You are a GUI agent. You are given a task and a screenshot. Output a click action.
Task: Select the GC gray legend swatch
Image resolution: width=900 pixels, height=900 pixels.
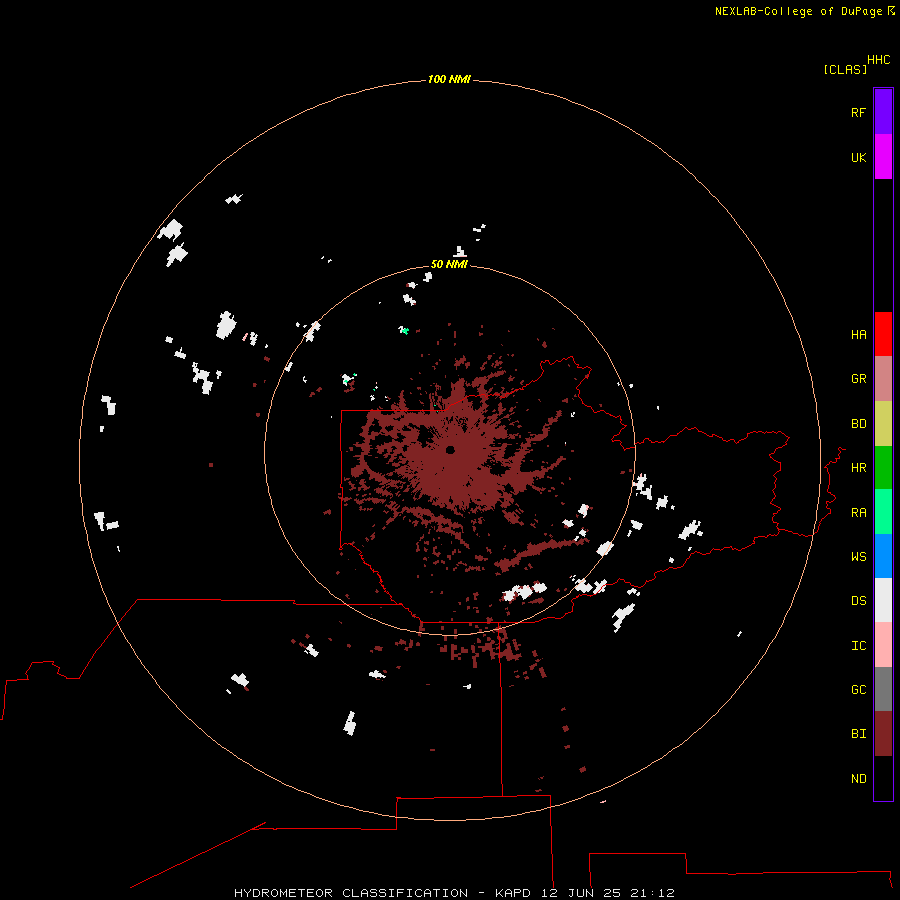[883, 689]
